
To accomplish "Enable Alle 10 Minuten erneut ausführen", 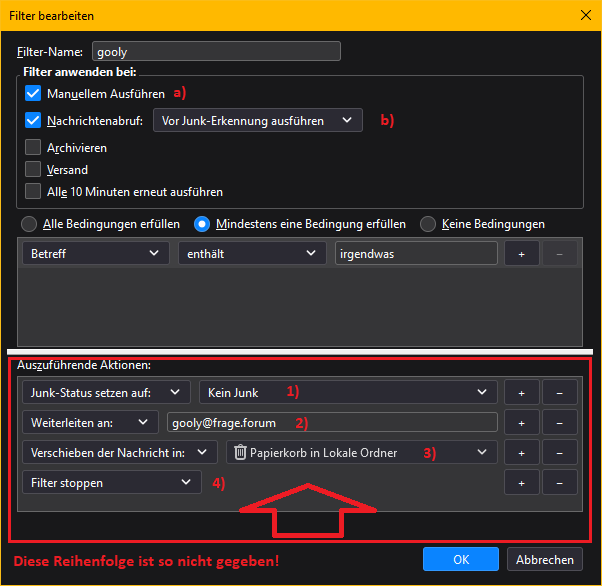I will 33,192.
